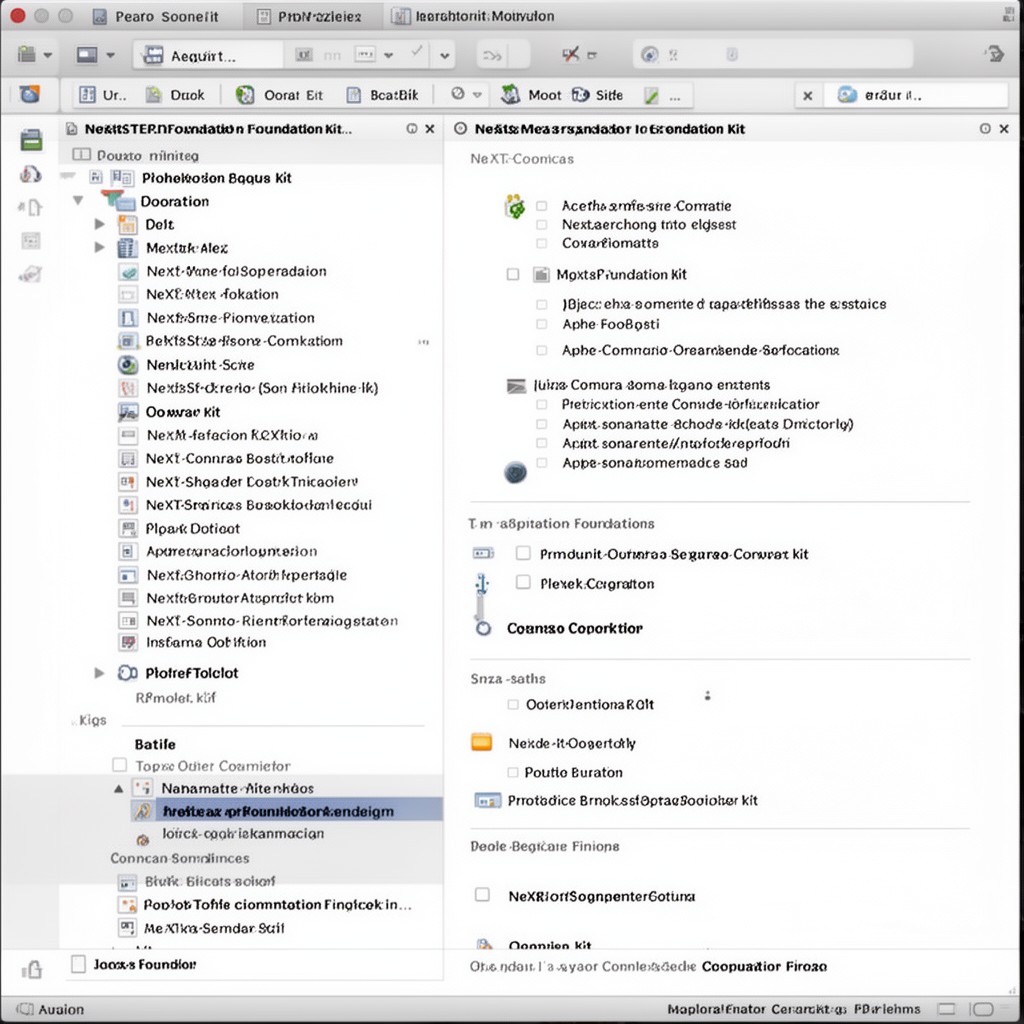
Task: Click the Protodice Brnoks kit icon
Action: click(488, 801)
